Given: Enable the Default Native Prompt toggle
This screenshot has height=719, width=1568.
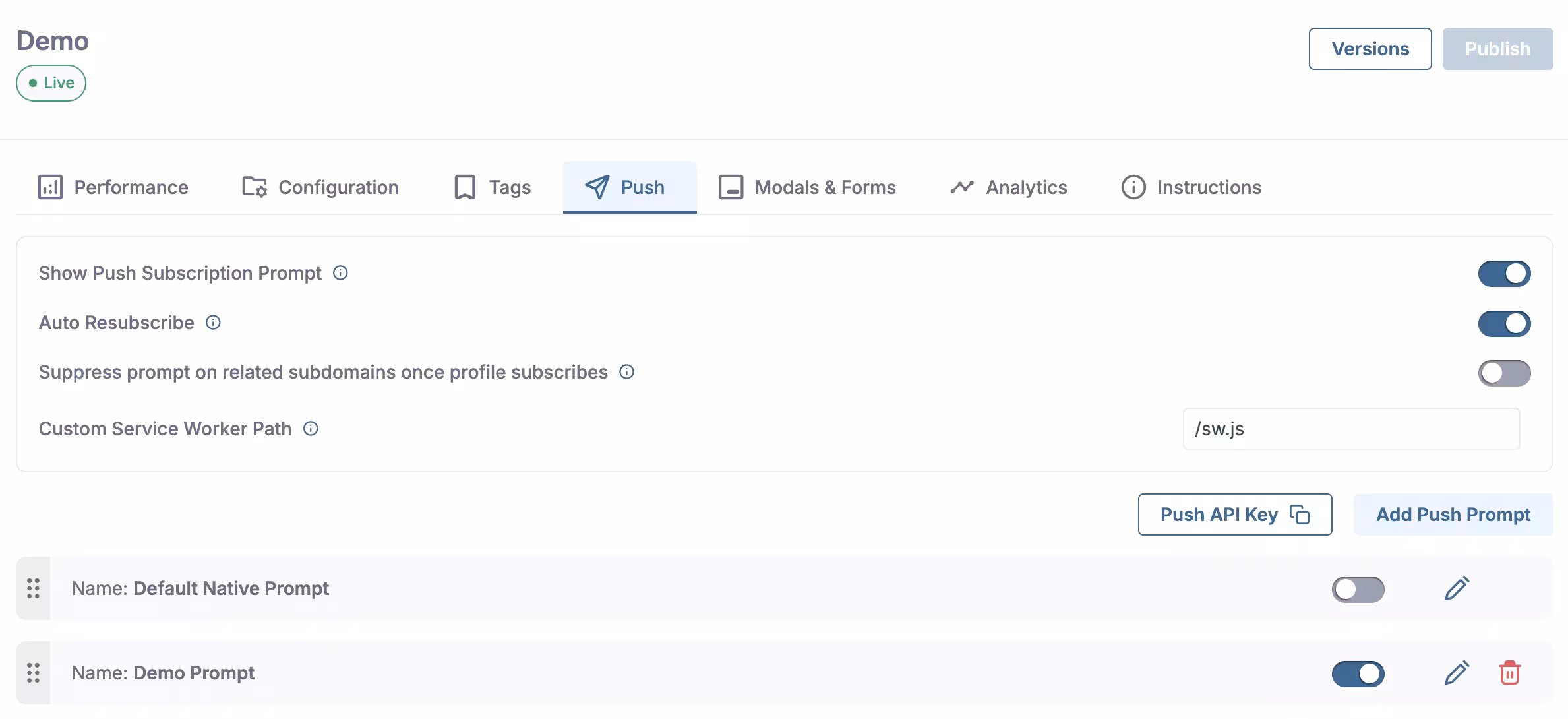Looking at the screenshot, I should [1358, 589].
